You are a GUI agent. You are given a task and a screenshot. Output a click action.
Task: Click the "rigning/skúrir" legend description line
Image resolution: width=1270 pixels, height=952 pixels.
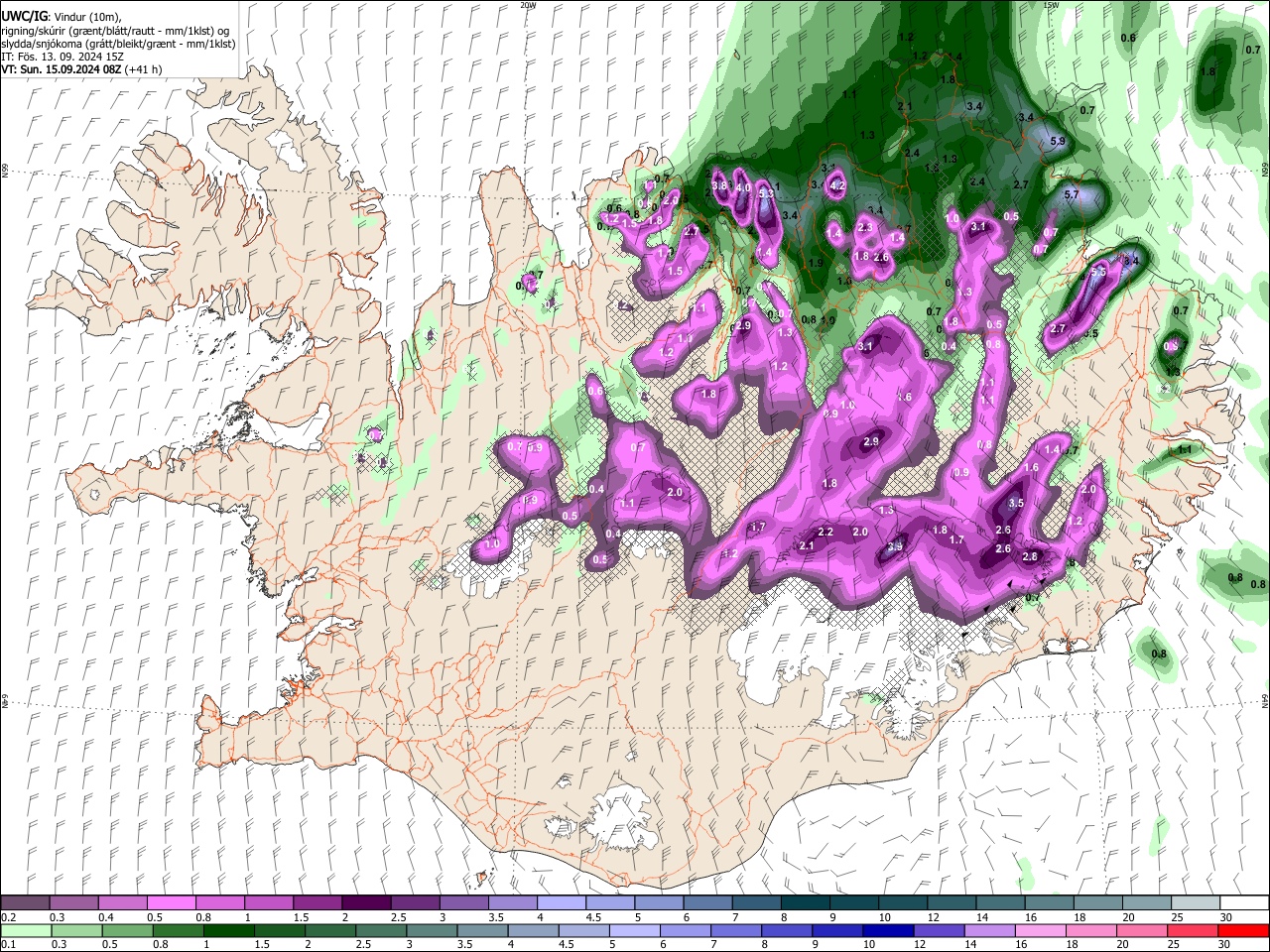[x=115, y=31]
